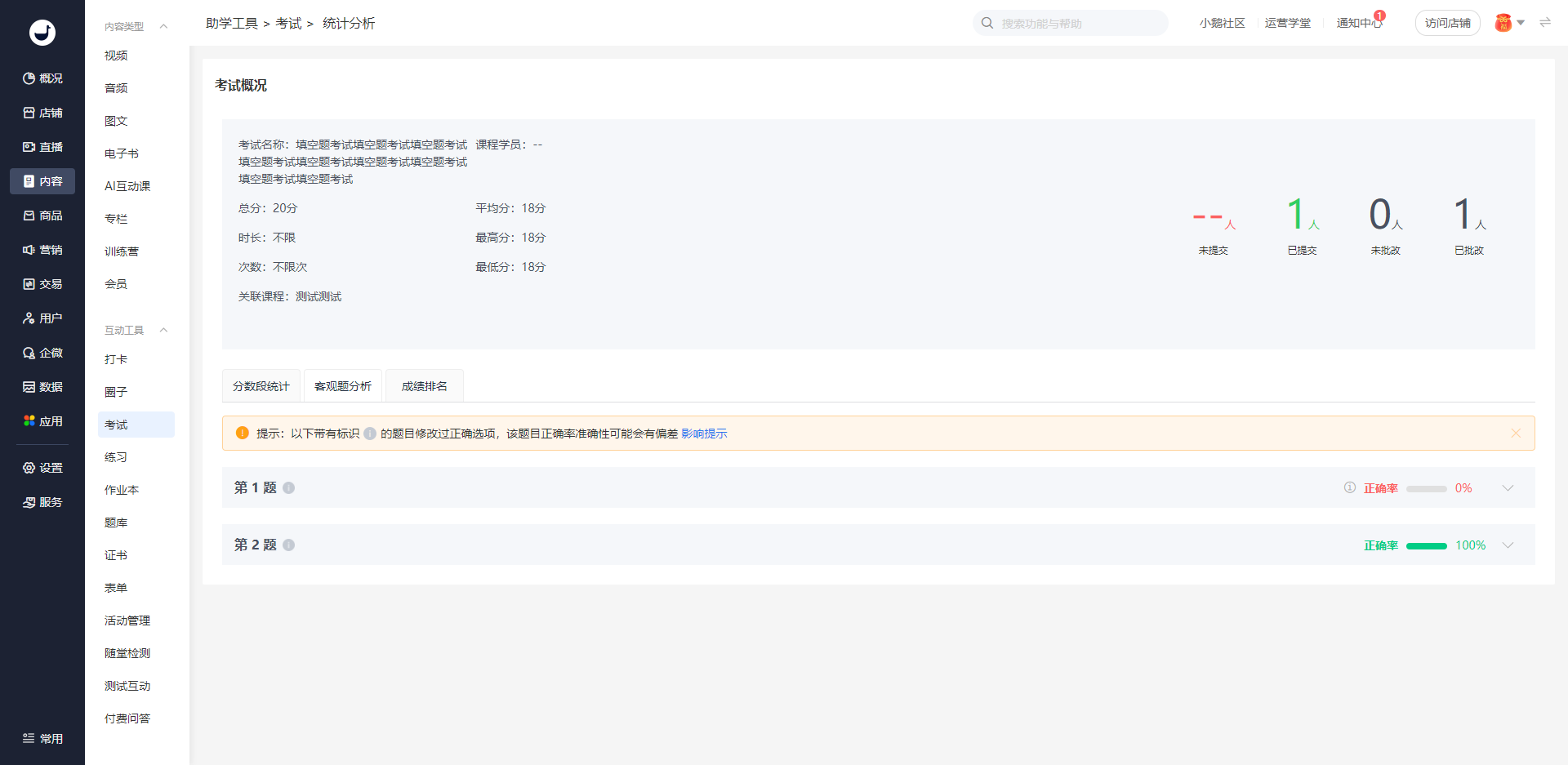Dismiss the orange hint banner
The height and width of the screenshot is (765, 1568).
(1516, 434)
